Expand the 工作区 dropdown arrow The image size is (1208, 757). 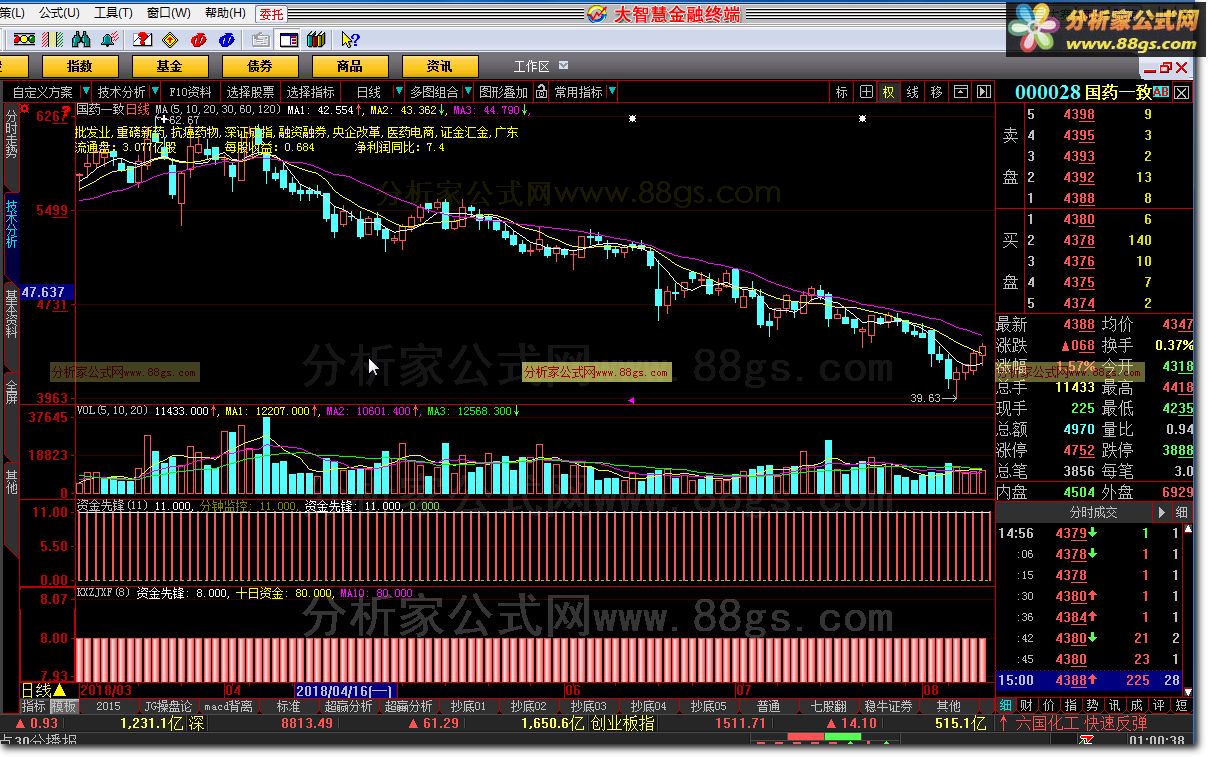click(x=564, y=66)
